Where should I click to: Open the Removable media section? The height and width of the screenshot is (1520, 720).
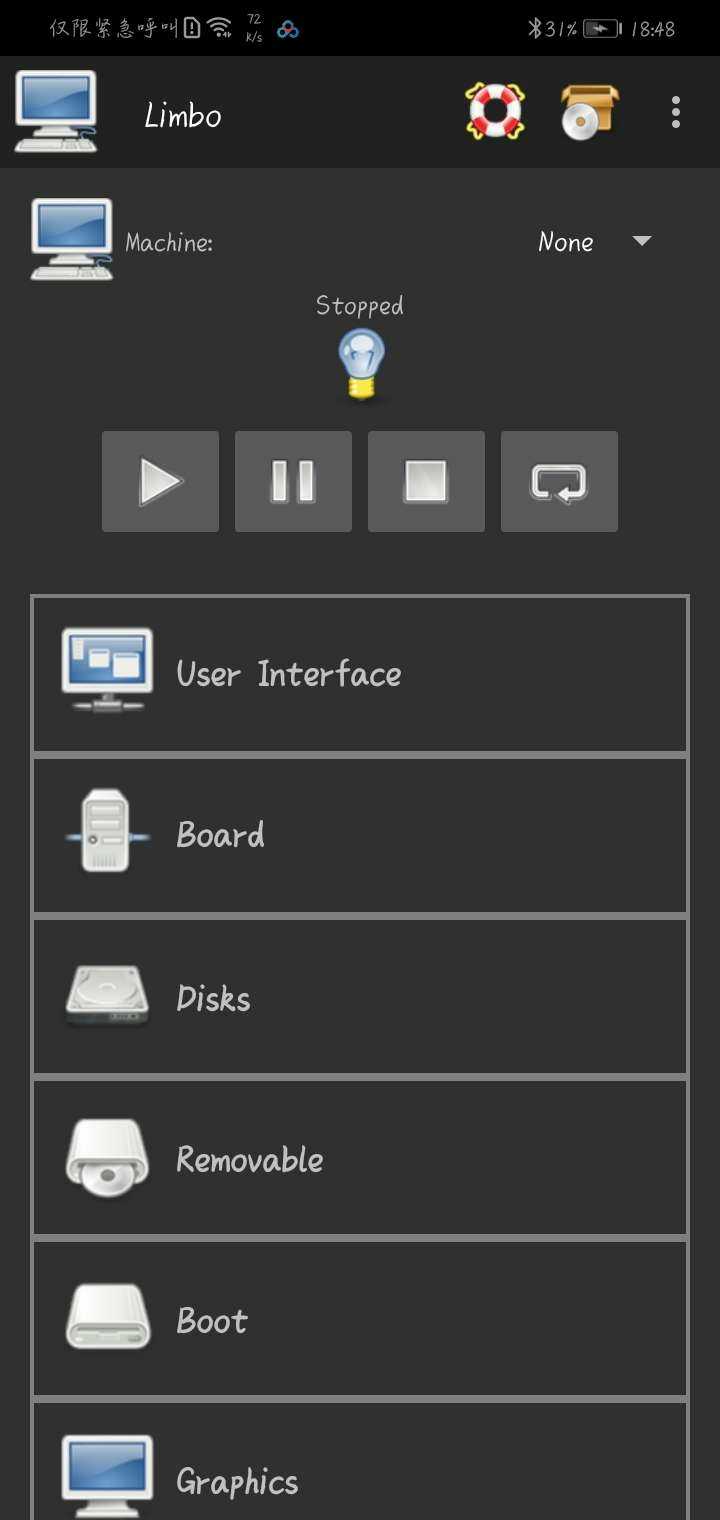pos(360,1159)
